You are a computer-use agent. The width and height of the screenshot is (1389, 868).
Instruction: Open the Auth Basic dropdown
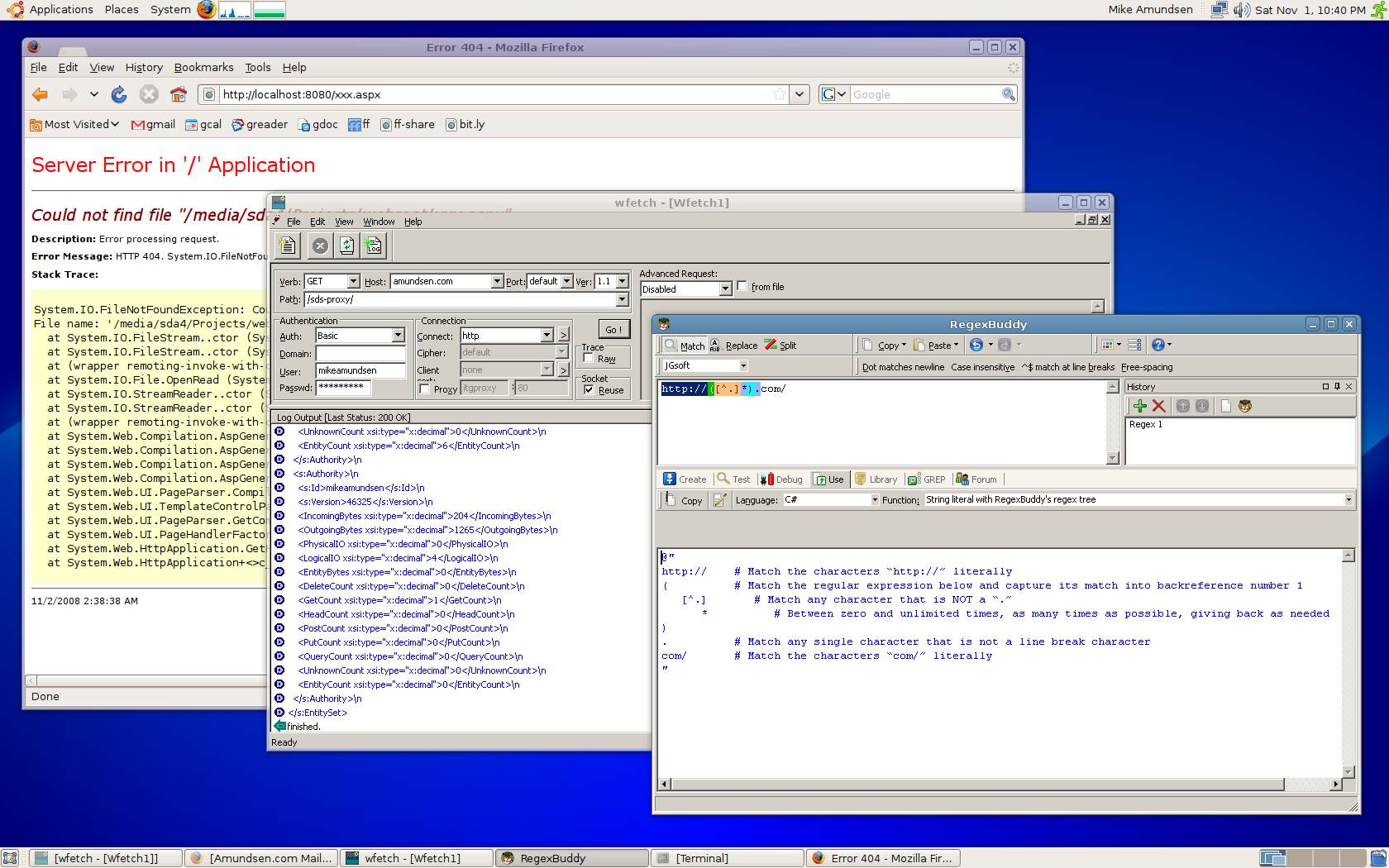click(398, 336)
